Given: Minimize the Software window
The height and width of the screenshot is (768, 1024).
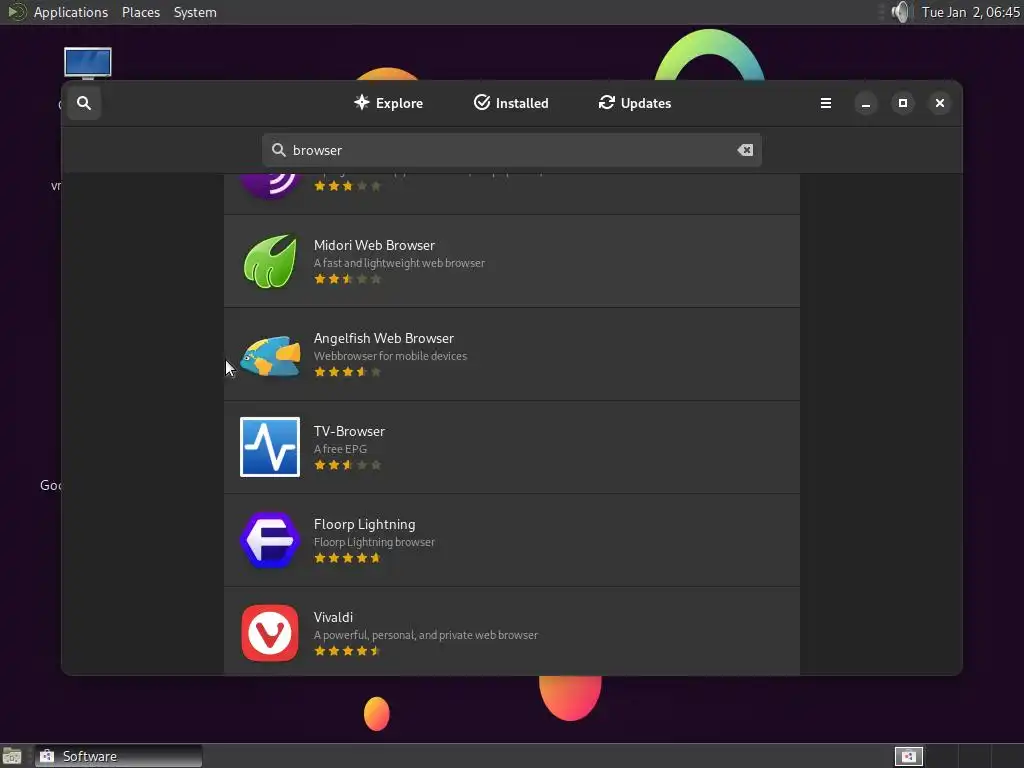Looking at the screenshot, I should (x=866, y=103).
